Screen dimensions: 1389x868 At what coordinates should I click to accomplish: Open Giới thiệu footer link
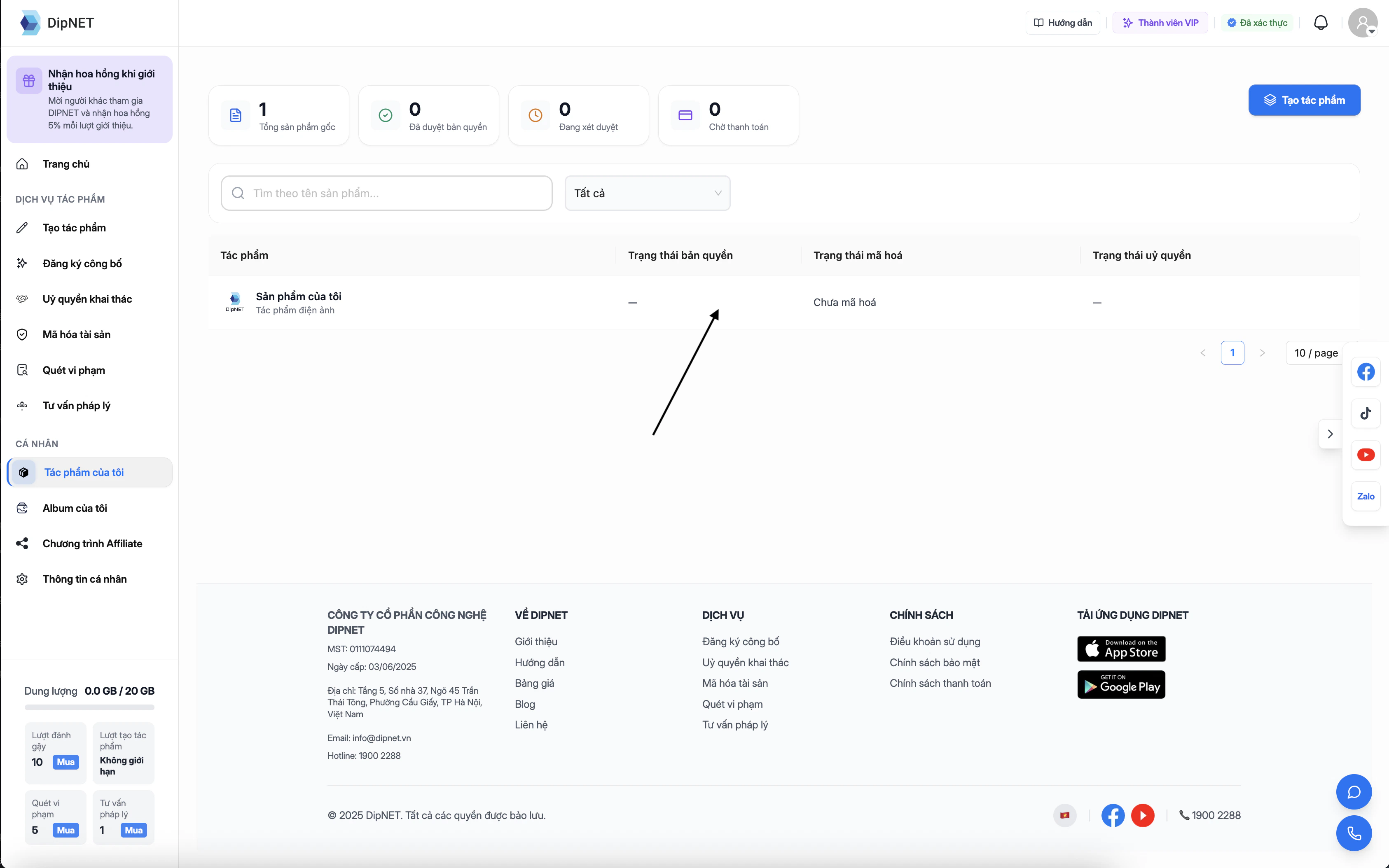(536, 642)
